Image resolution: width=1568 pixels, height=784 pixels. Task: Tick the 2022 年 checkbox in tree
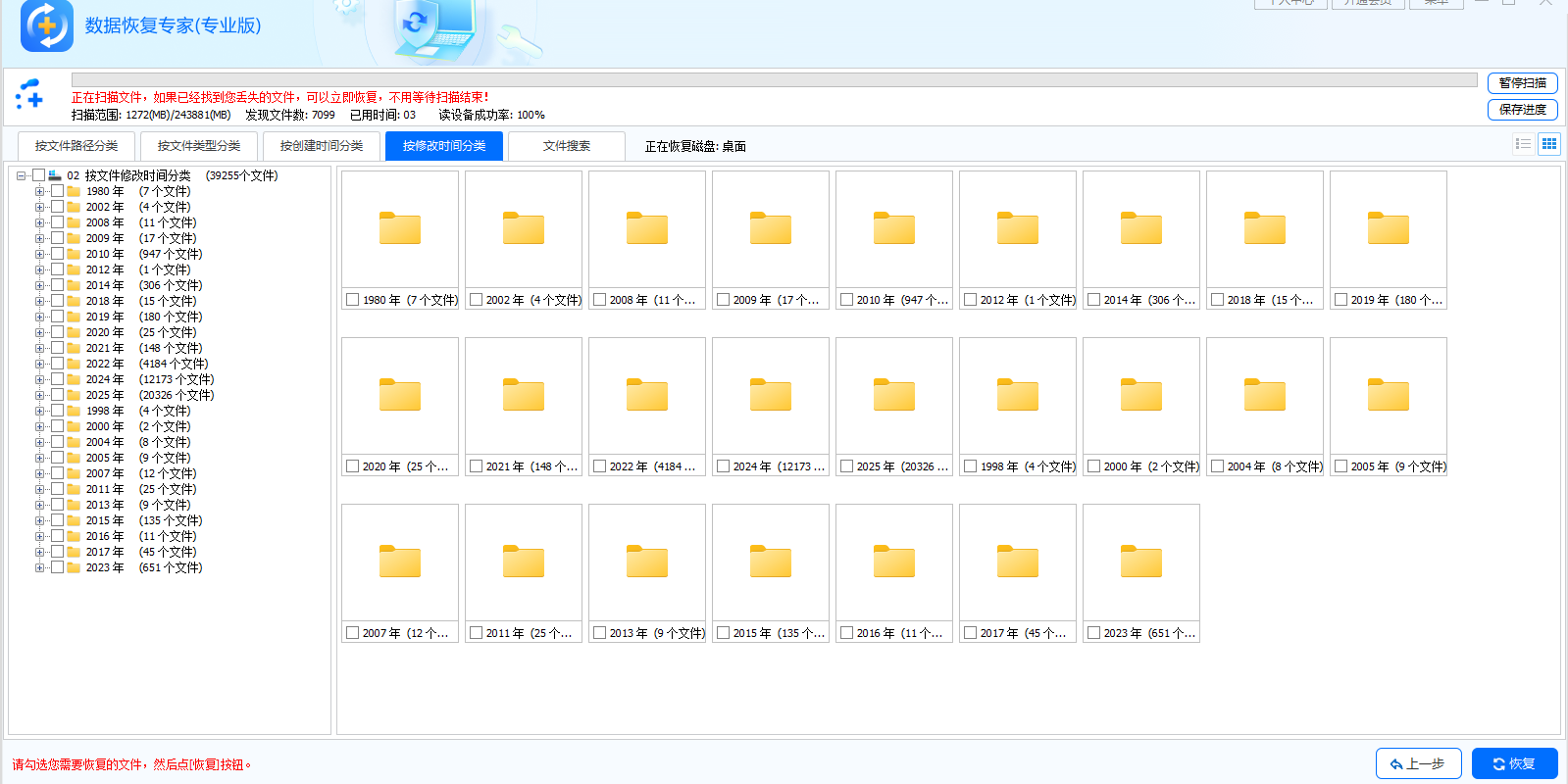58,364
